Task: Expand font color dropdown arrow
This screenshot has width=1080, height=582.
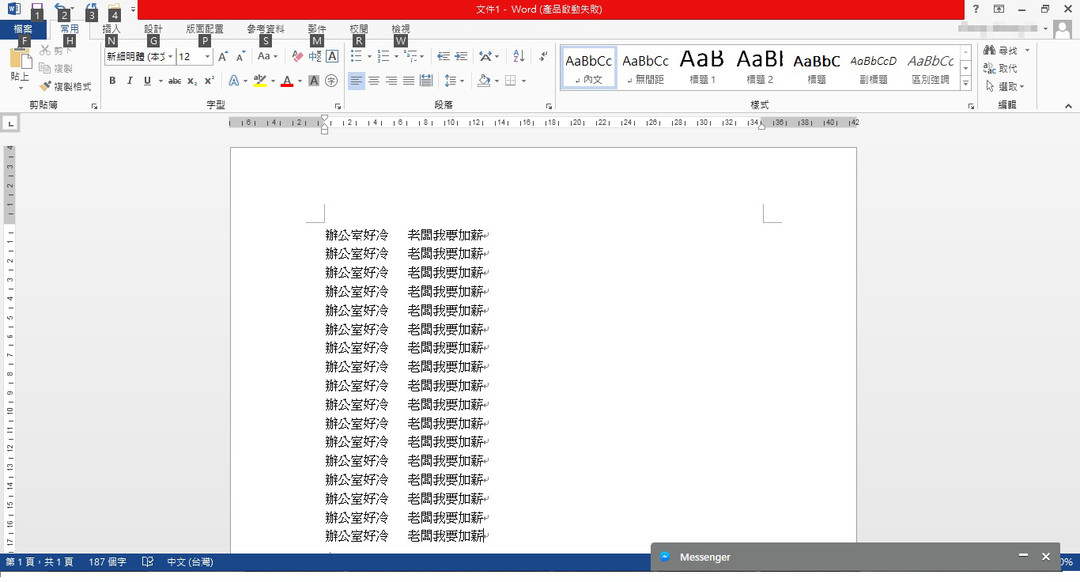Action: coord(300,81)
